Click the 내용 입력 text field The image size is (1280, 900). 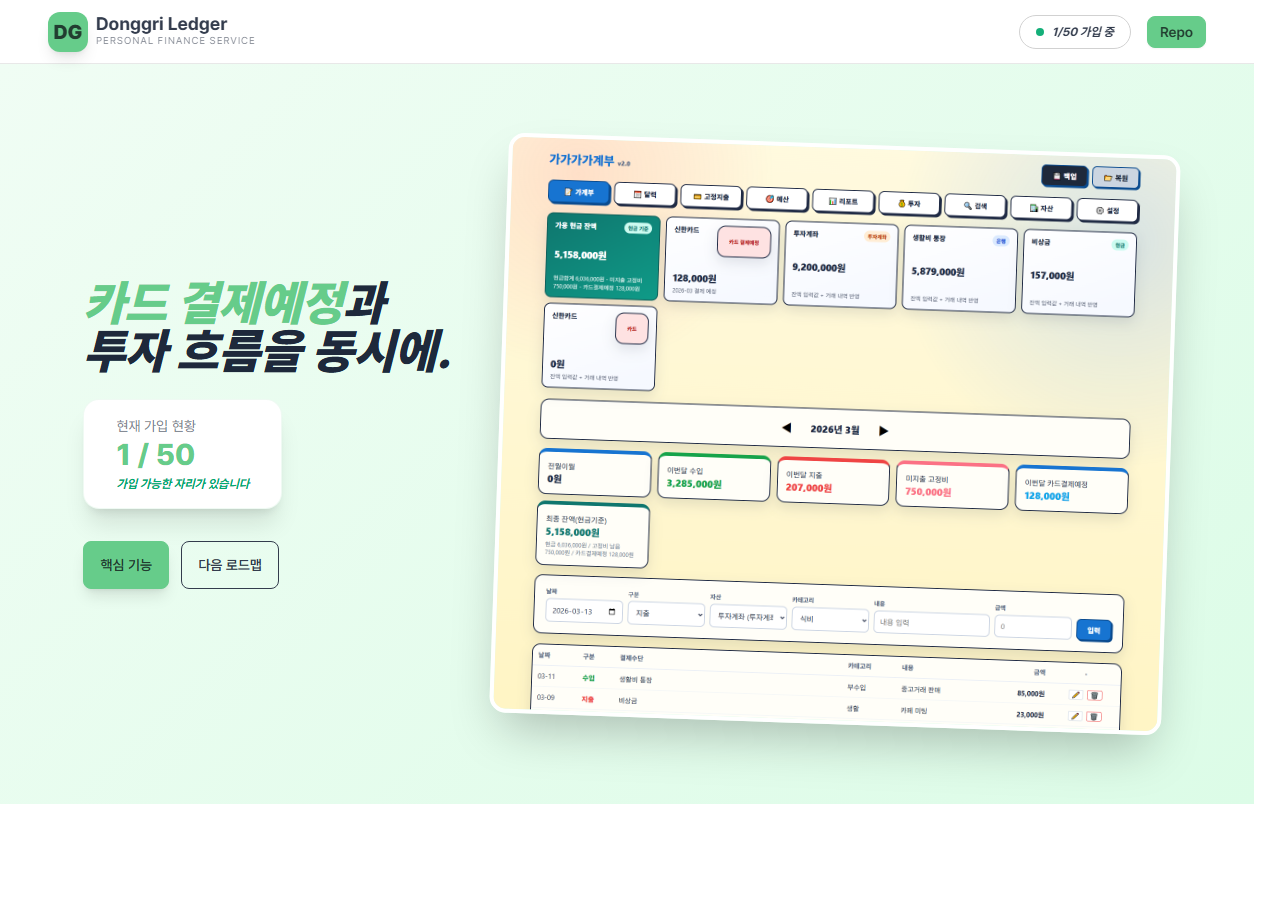(x=931, y=623)
